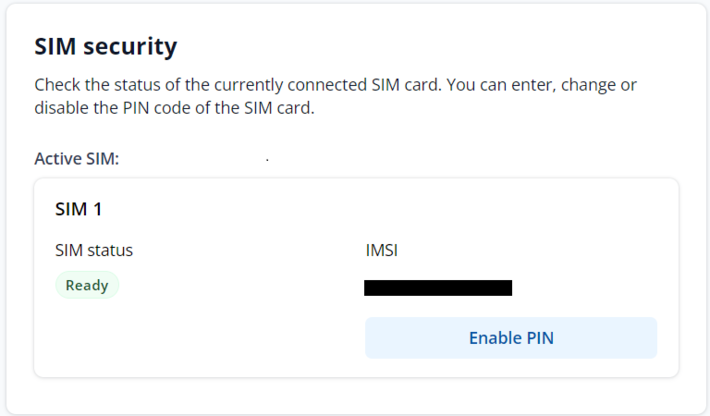The height and width of the screenshot is (416, 710).
Task: Click the text line starting with disable the PIN
Action: point(174,108)
